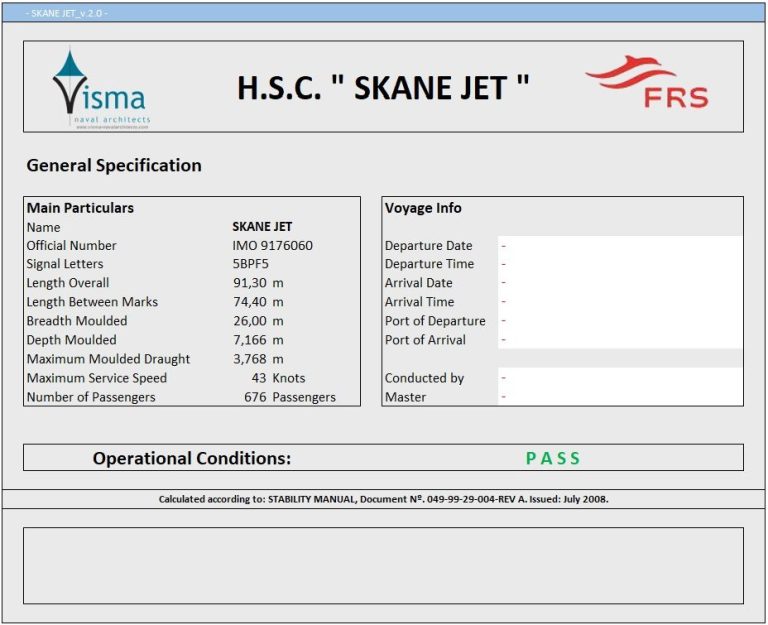Click the green PASS status text

click(x=552, y=458)
